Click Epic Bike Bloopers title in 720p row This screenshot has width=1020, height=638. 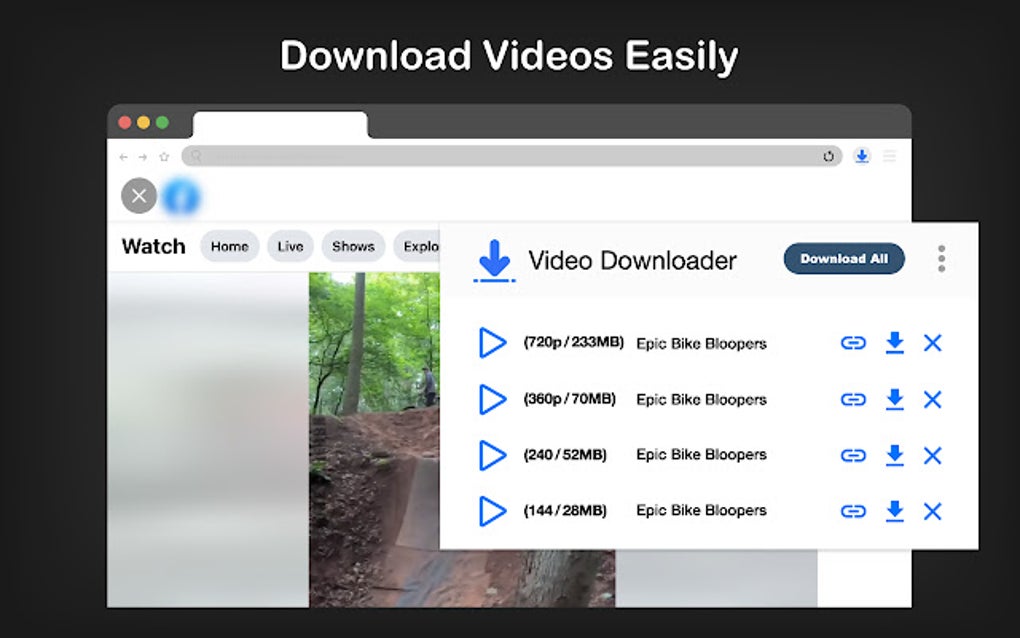coord(701,343)
